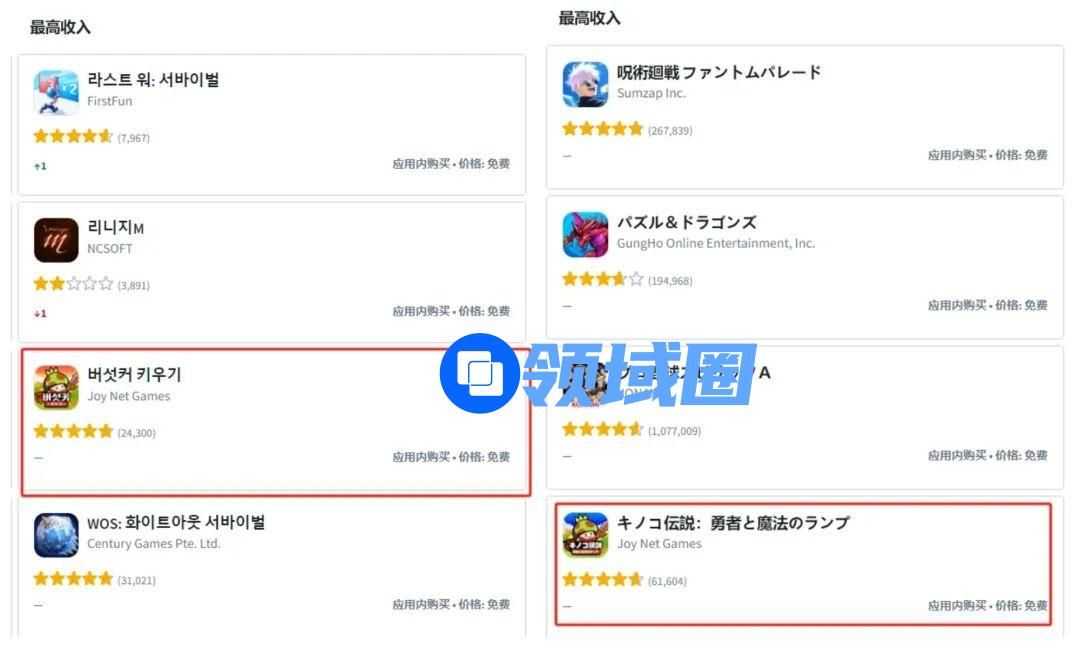Visit the NCSOFT publisher link
The image size is (1080, 648).
[110, 249]
